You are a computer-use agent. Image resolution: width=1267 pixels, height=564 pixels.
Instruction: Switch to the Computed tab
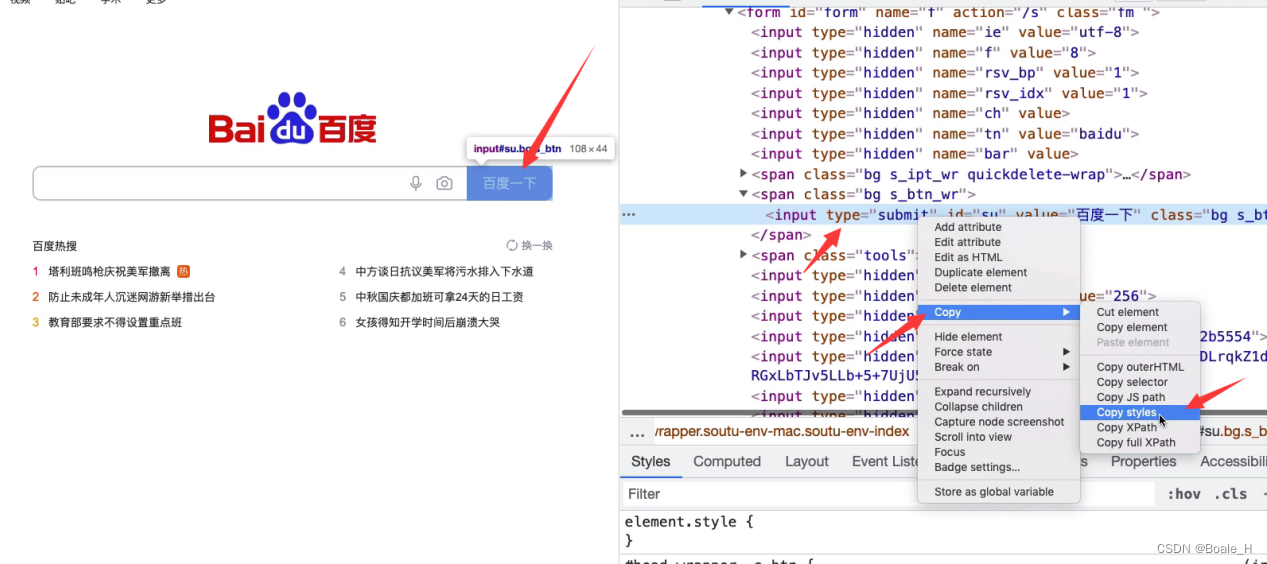[727, 461]
